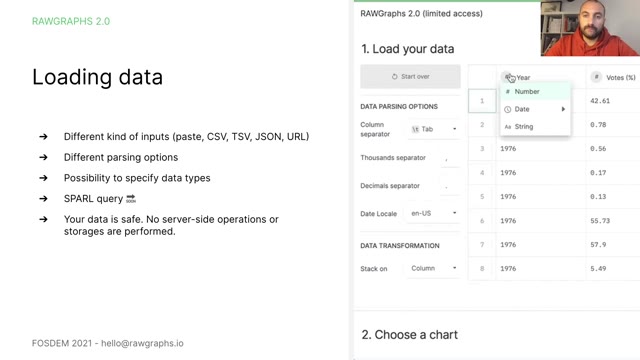Click the RAWGraphs 2.0 (limited access) title
The height and width of the screenshot is (360, 640).
pos(421,13)
